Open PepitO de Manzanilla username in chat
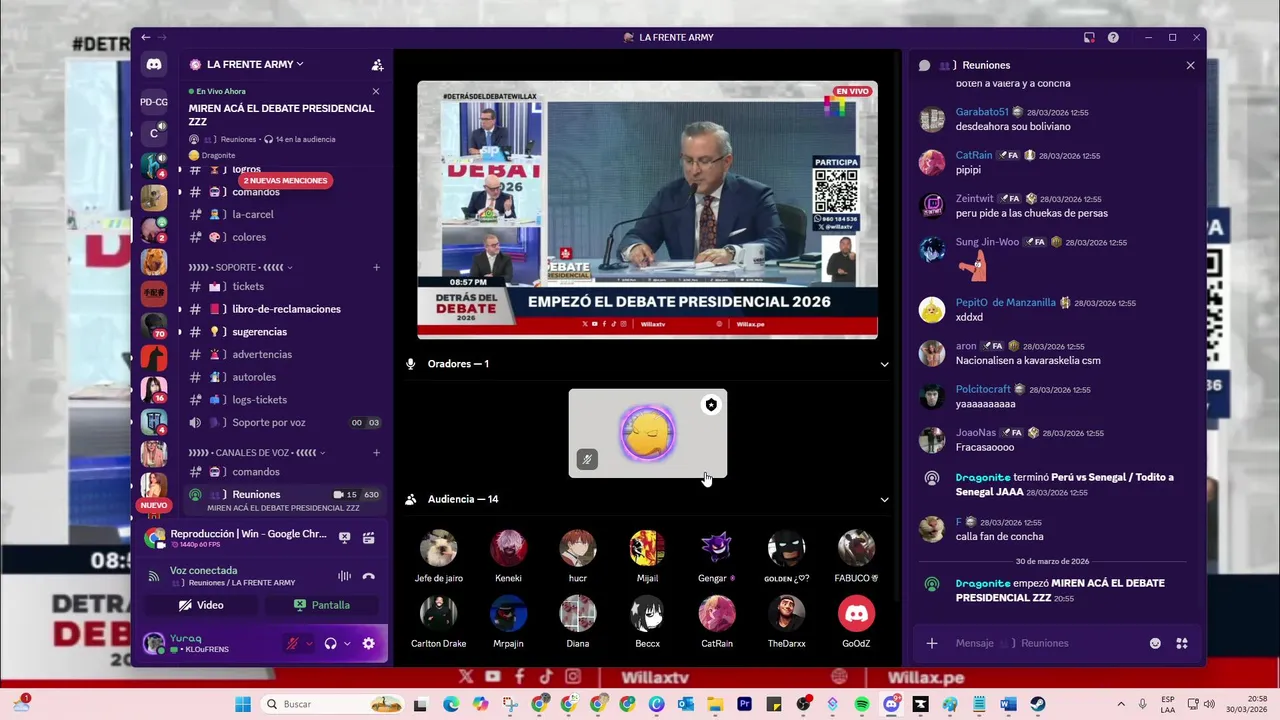This screenshot has width=1280, height=720. coord(1005,302)
